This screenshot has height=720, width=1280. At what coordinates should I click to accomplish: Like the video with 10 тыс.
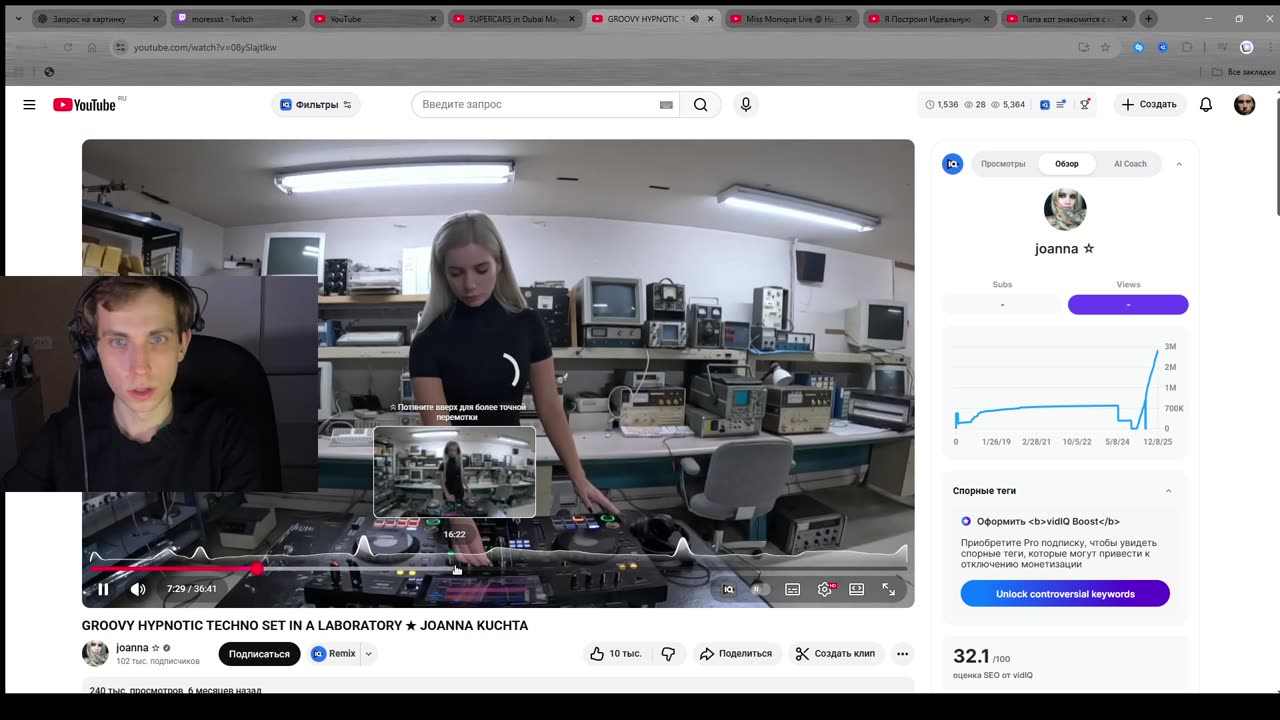[x=616, y=654]
